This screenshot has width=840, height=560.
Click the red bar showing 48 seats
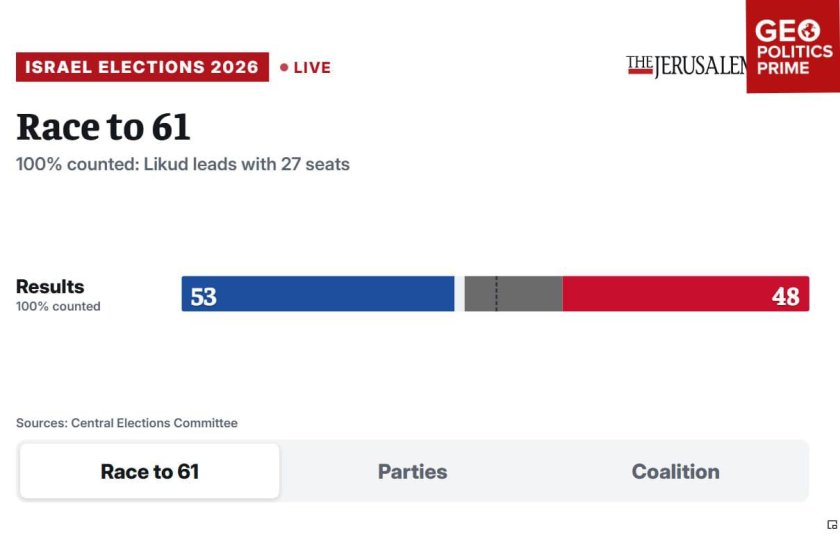point(686,294)
